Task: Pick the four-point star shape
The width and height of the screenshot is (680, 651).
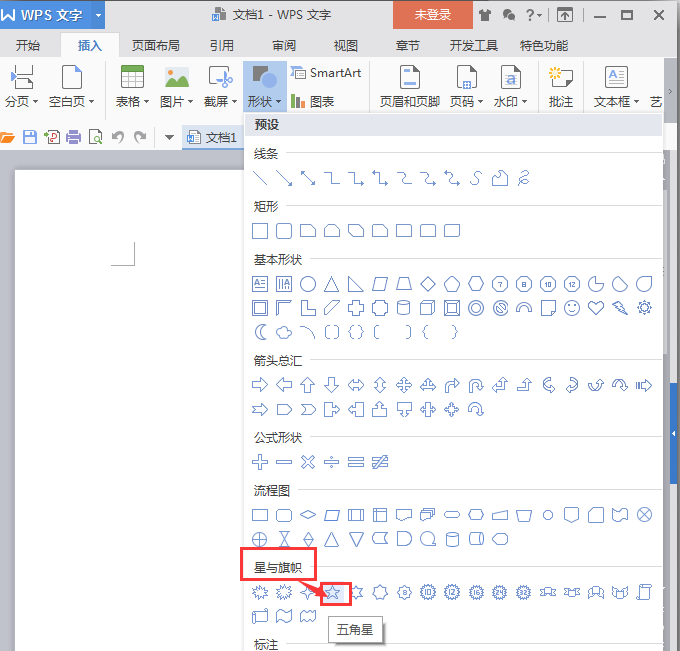Action: (307, 592)
